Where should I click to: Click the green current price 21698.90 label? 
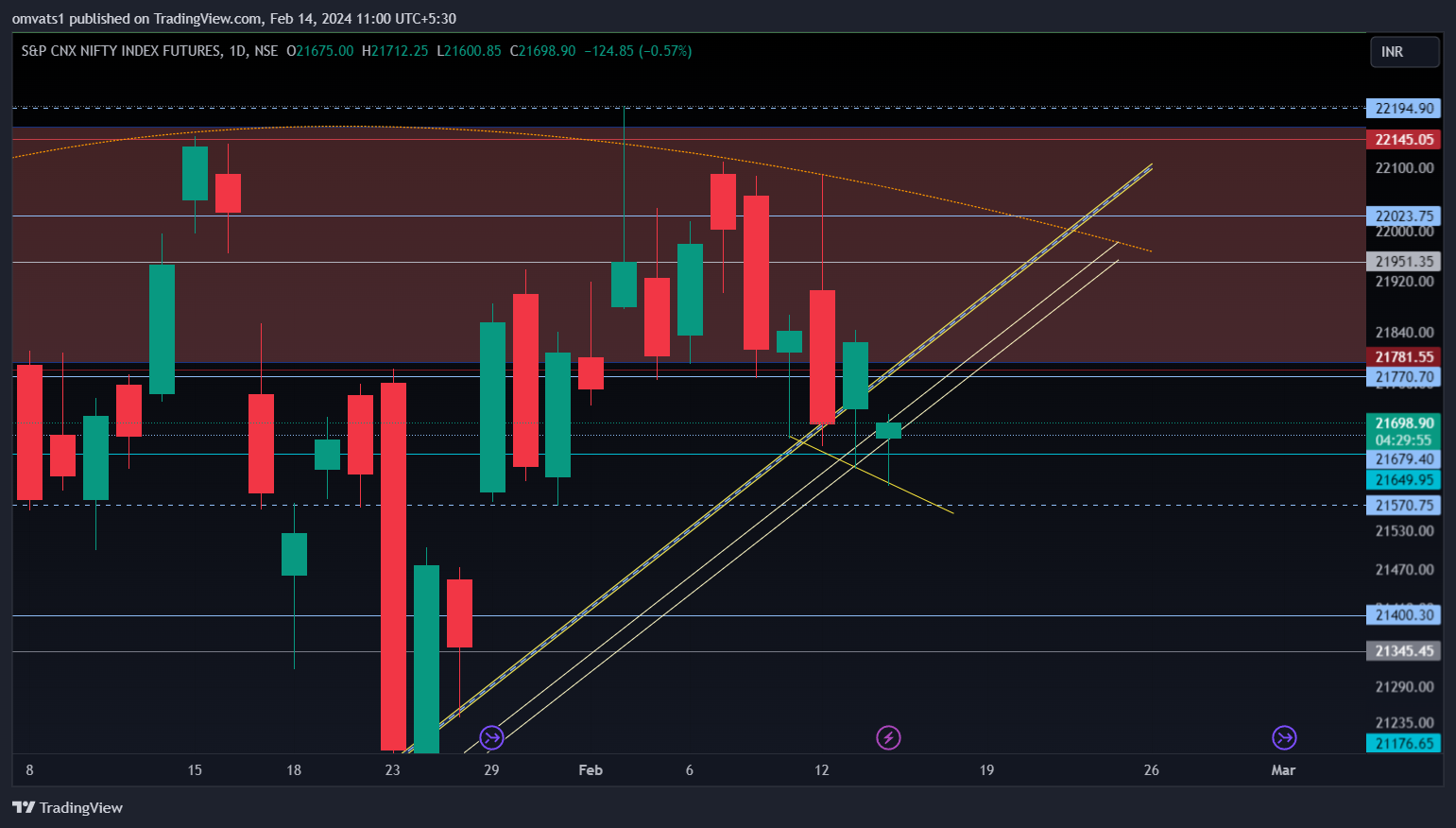tap(1404, 423)
